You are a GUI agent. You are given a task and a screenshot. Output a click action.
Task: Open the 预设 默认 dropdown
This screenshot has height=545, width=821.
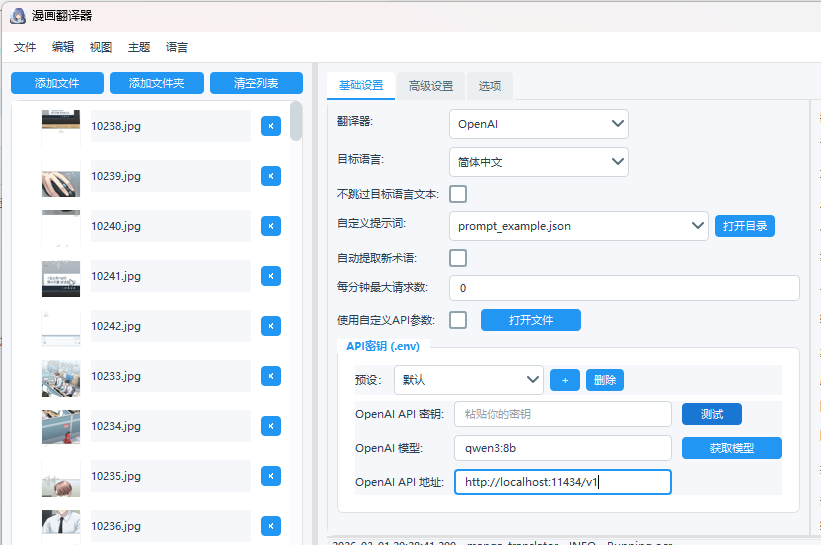point(469,380)
